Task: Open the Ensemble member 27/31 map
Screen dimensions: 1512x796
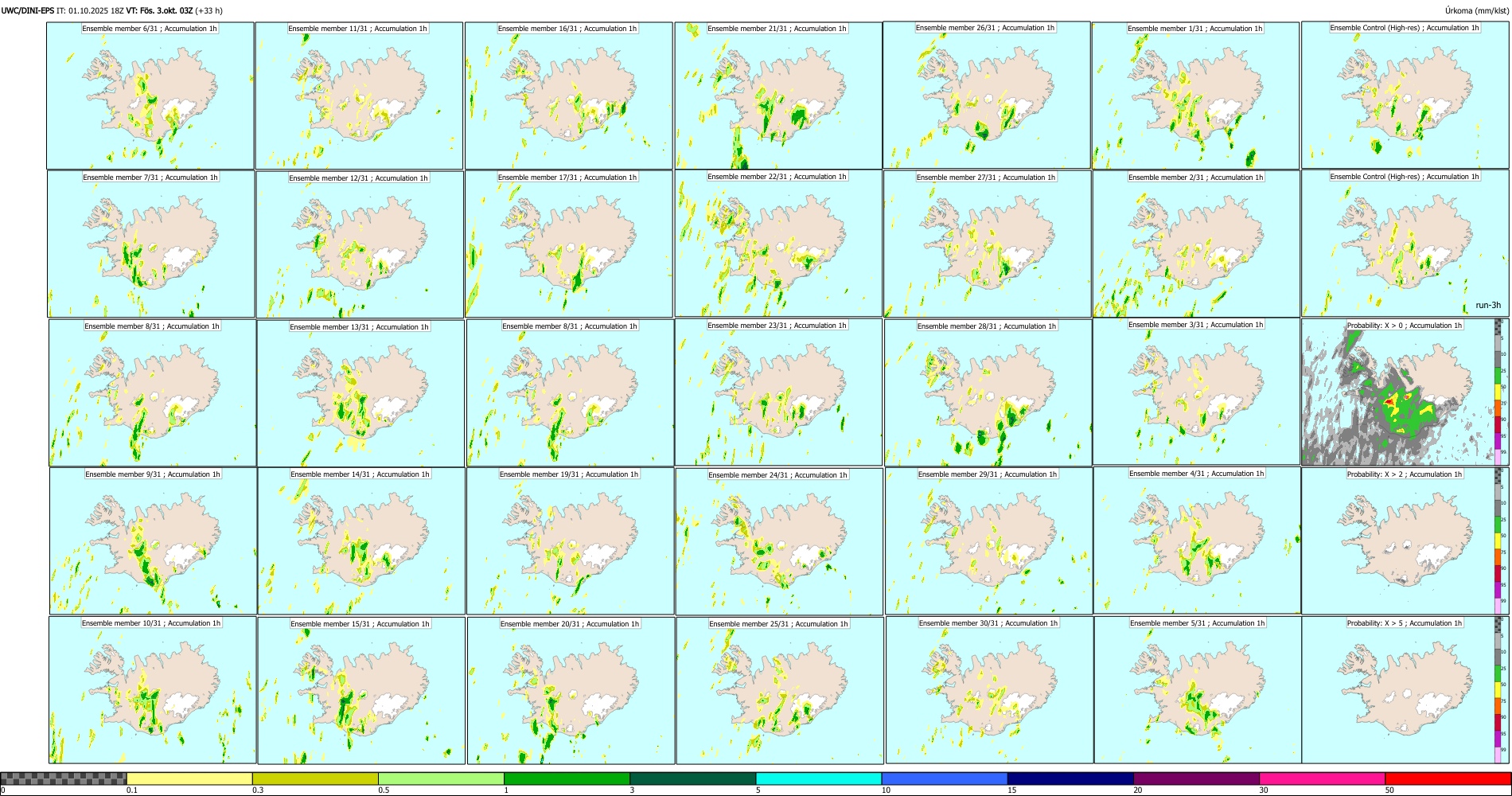Action: click(x=987, y=244)
